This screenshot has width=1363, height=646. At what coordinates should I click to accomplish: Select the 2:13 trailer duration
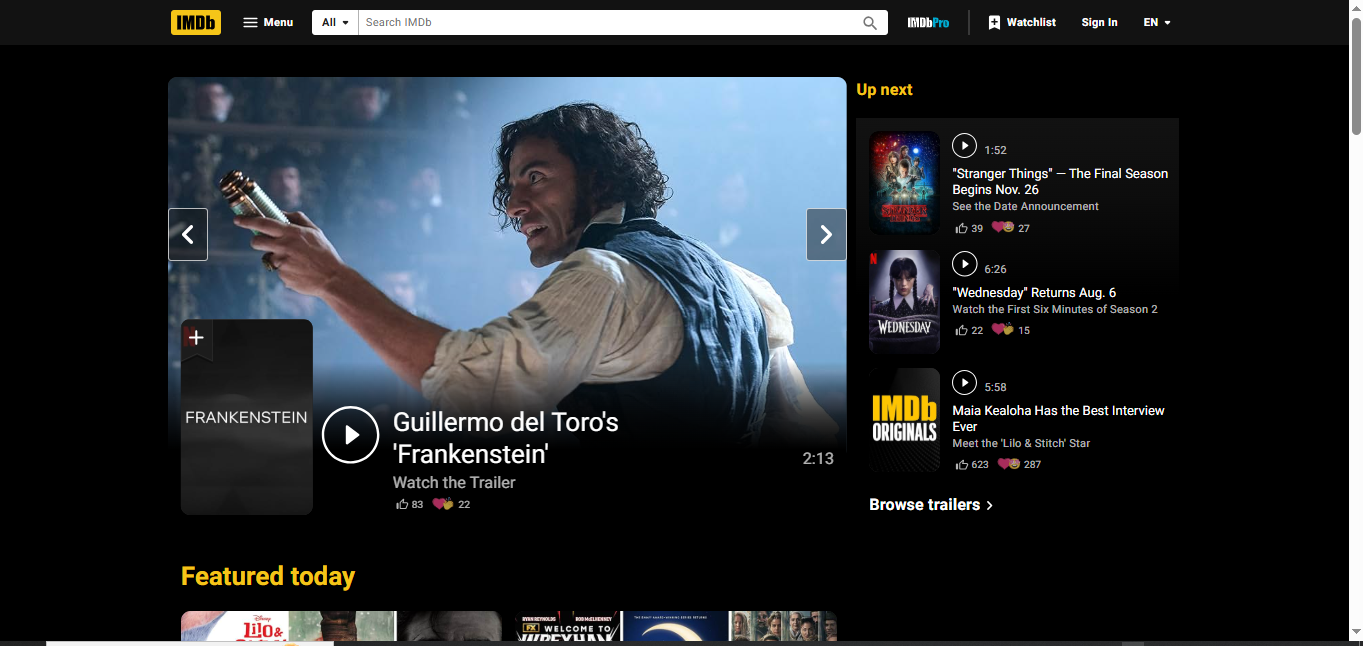(818, 459)
